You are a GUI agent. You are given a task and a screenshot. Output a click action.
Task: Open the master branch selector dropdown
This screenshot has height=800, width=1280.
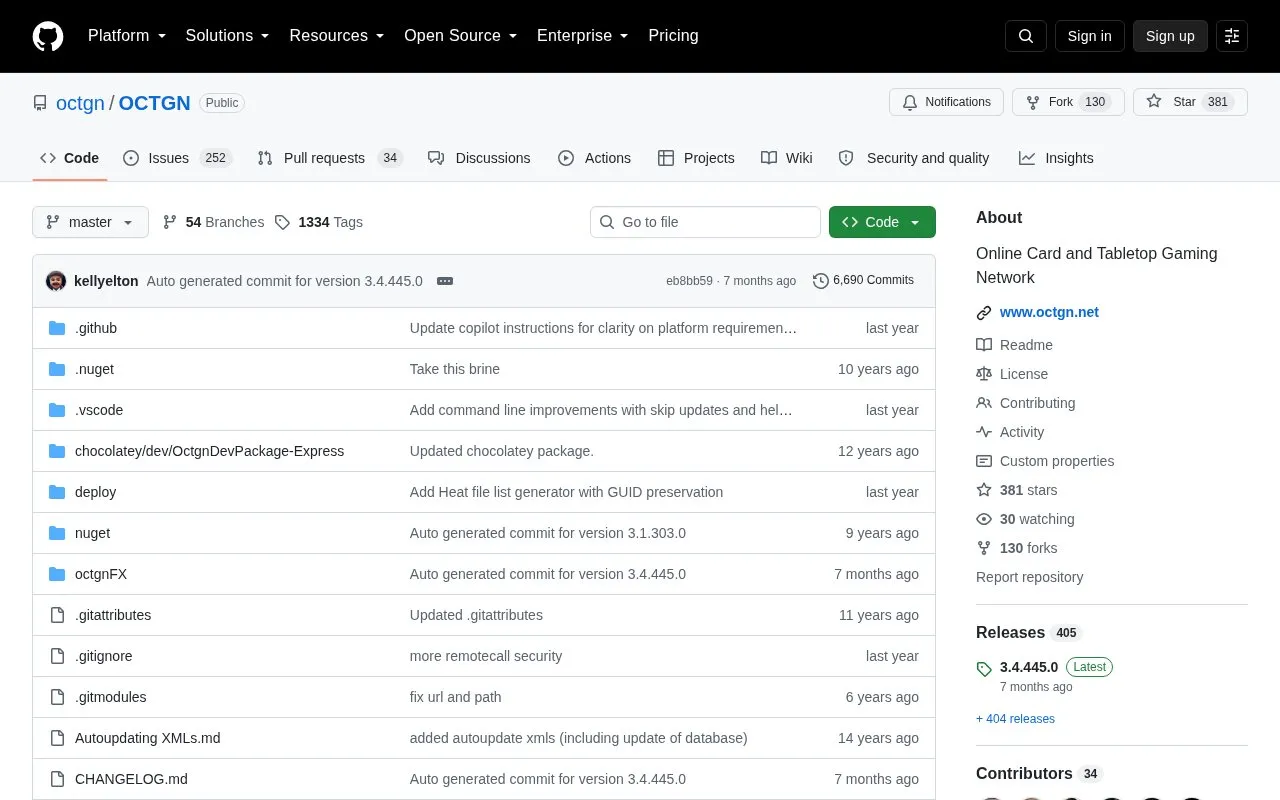point(90,222)
